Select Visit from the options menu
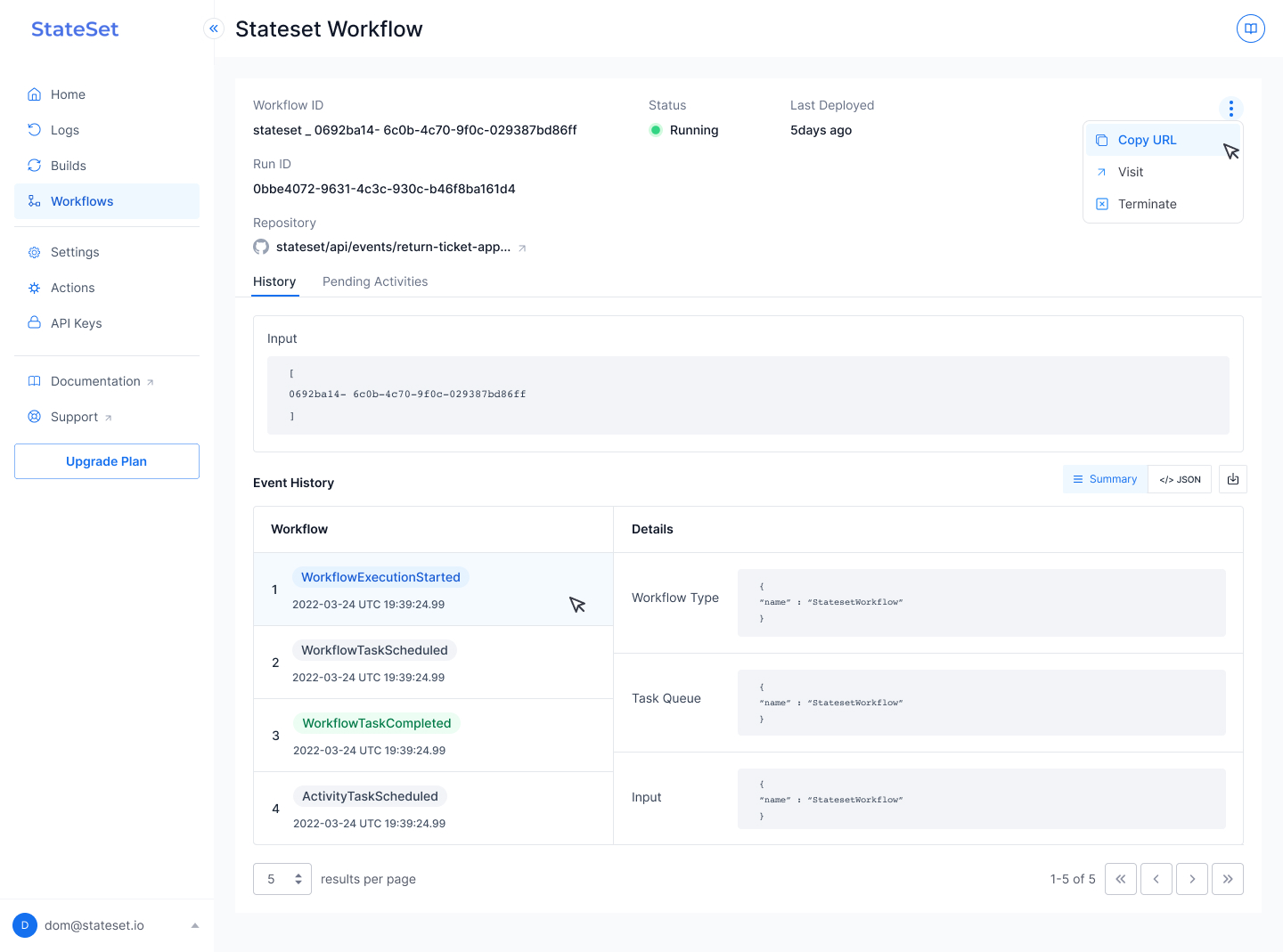 pos(1163,172)
